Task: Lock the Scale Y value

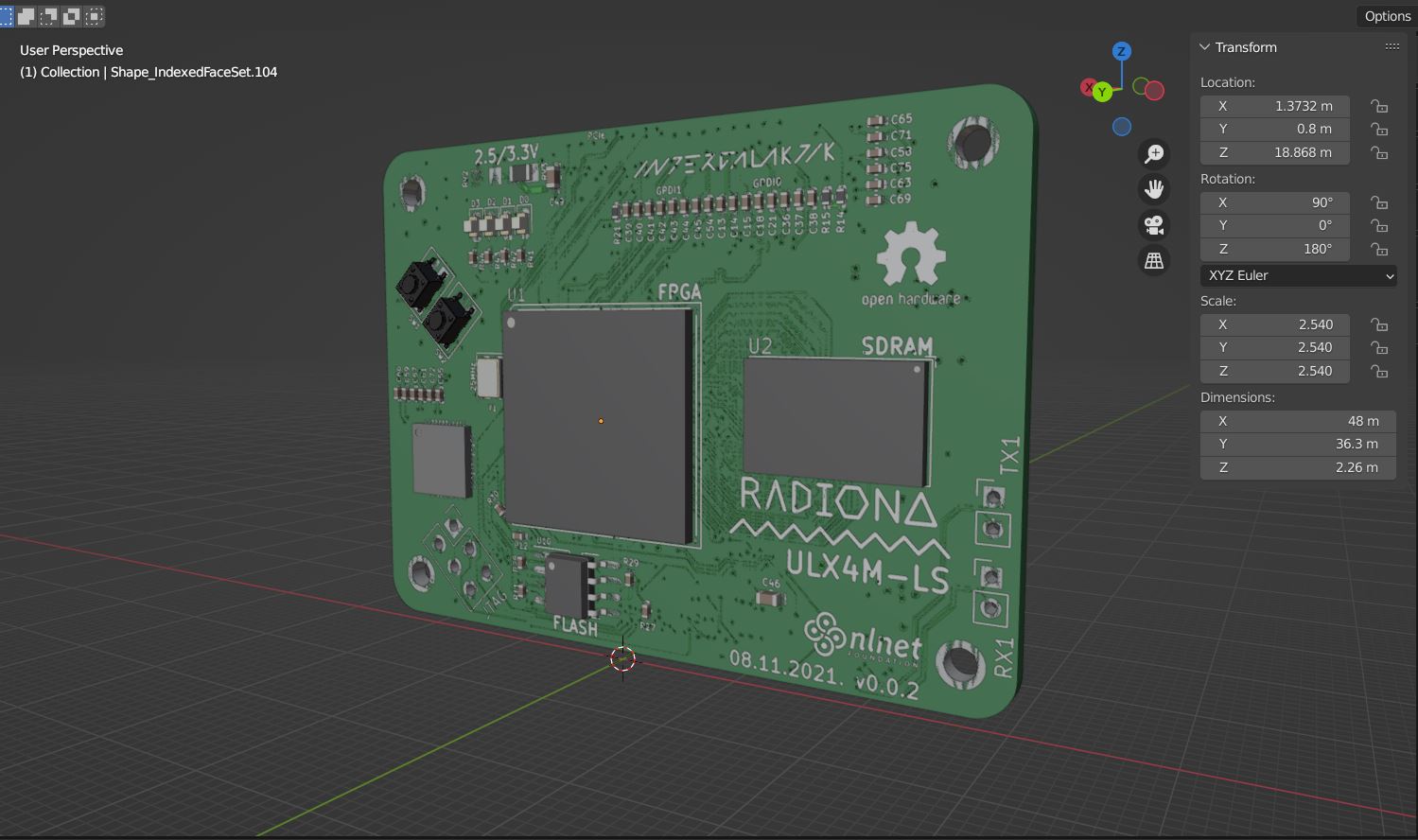Action: click(x=1379, y=348)
